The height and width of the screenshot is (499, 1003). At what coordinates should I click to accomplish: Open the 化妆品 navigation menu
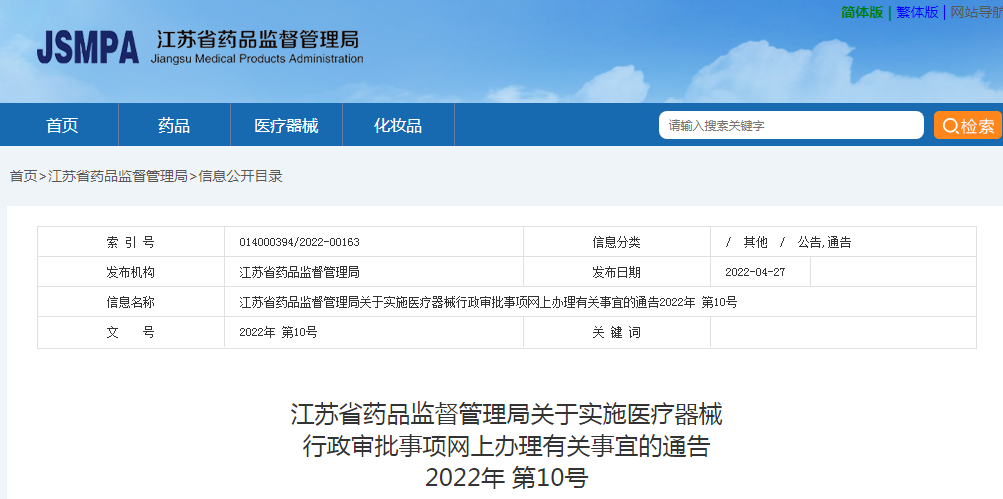(x=398, y=125)
